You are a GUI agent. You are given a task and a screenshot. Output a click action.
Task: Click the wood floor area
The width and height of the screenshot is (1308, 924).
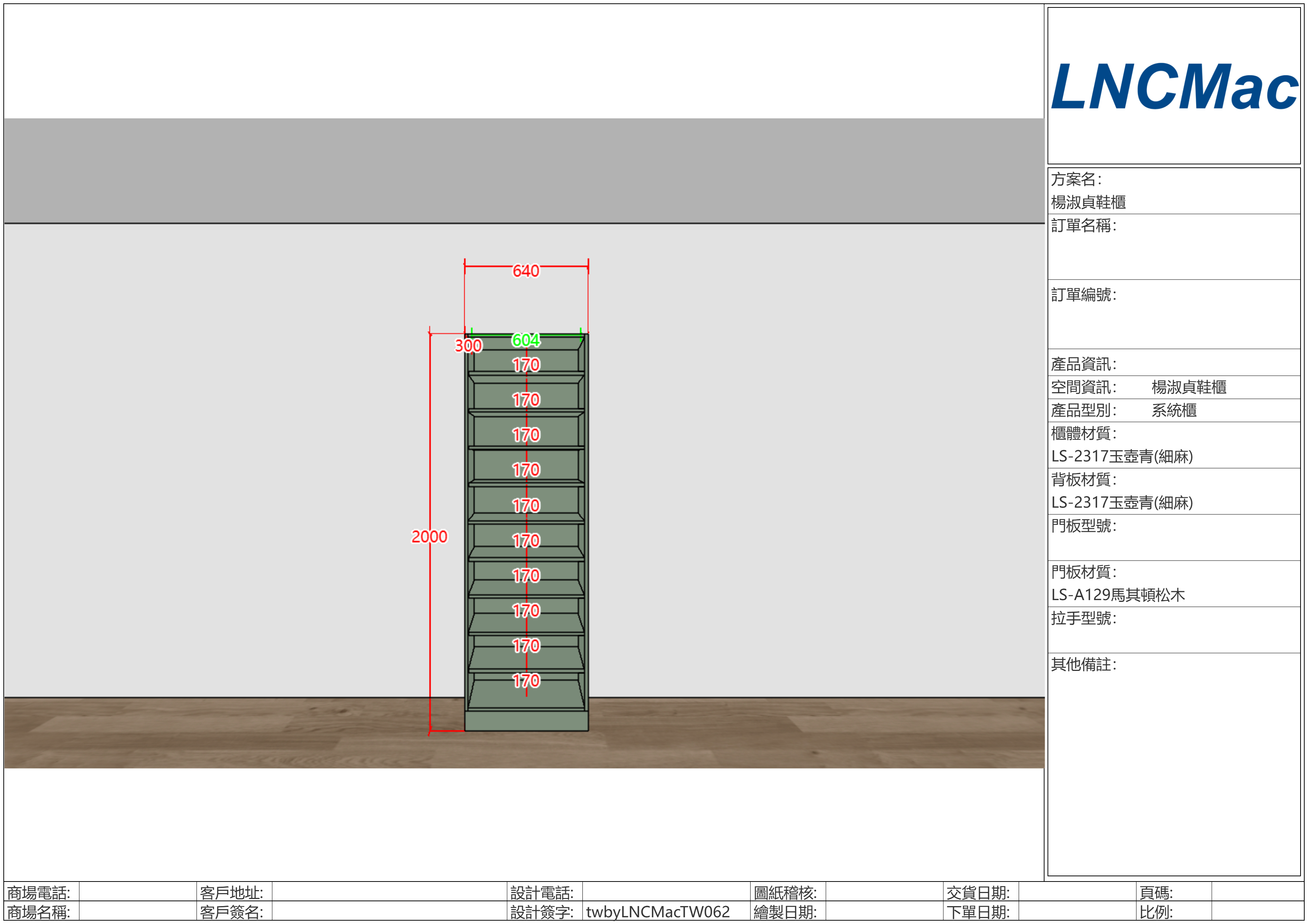228,734
